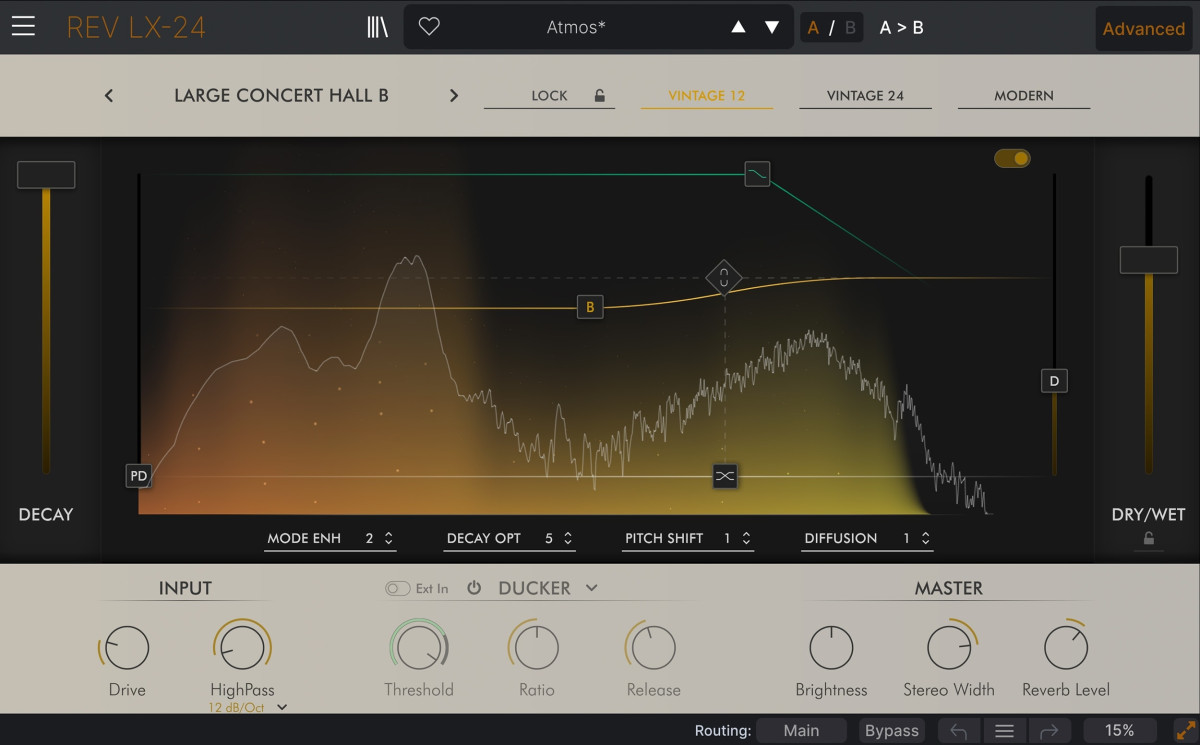Click the REV LX-24 title
The image size is (1200, 745).
[136, 28]
